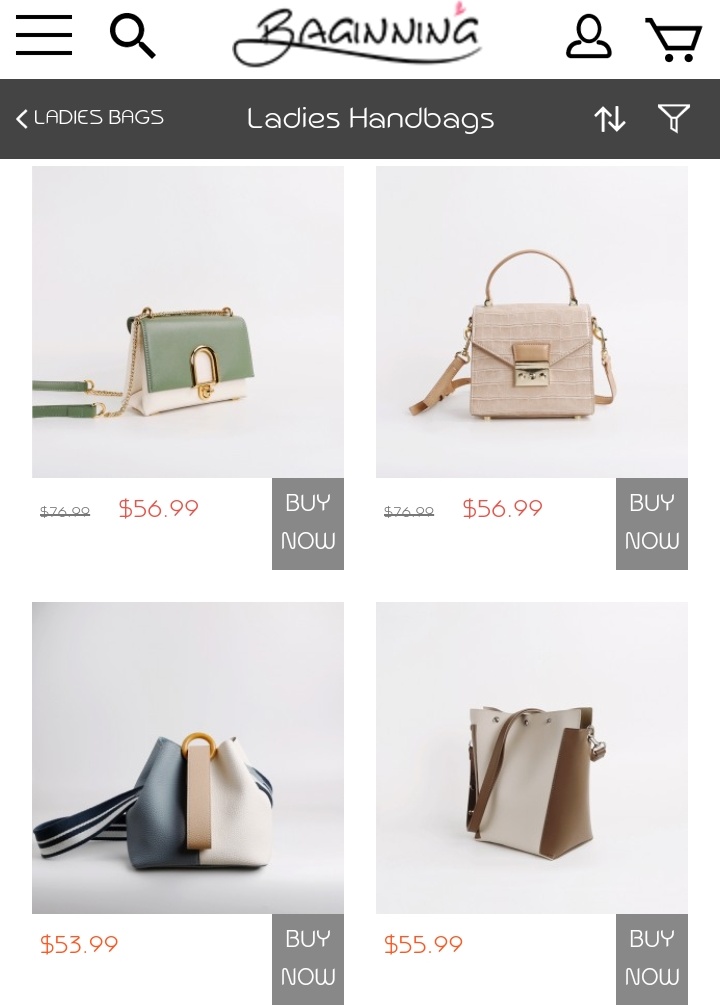Buy the blue-white bucket bag now

pos(308,959)
